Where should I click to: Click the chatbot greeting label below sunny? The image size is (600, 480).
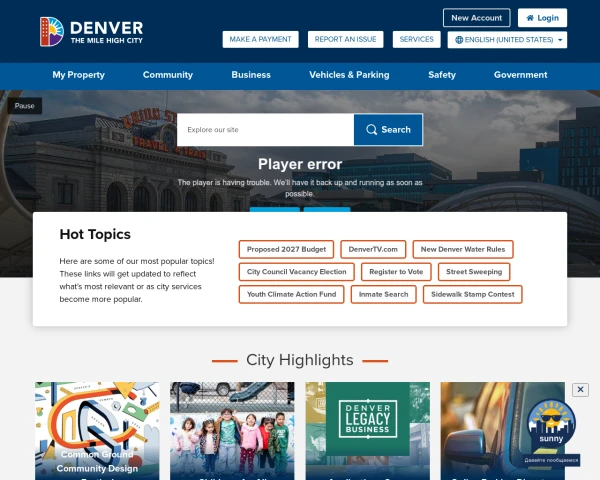point(551,460)
